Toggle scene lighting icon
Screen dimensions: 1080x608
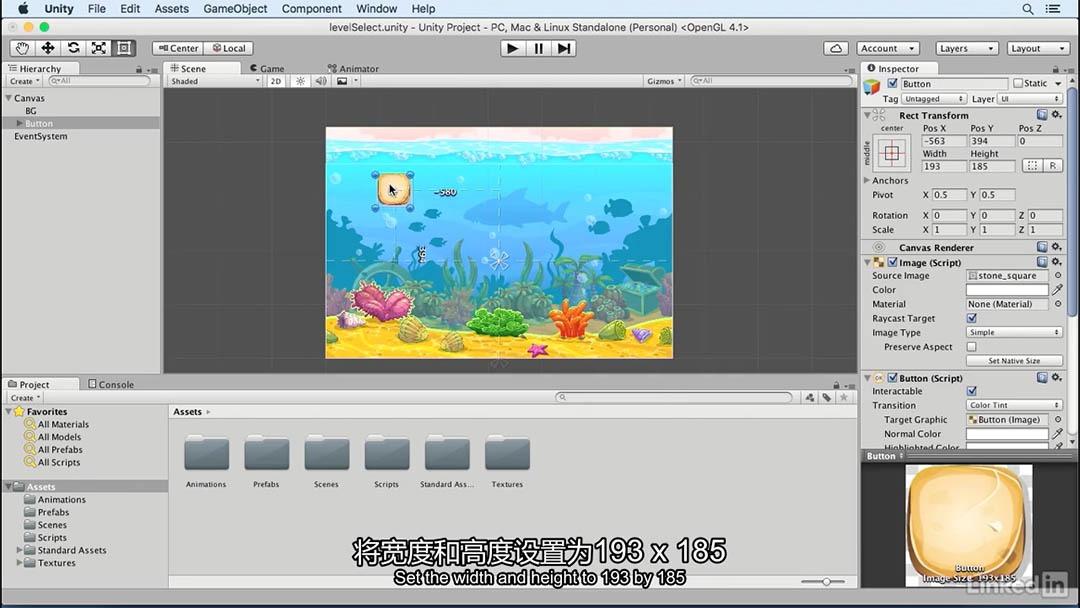pyautogui.click(x=300, y=81)
